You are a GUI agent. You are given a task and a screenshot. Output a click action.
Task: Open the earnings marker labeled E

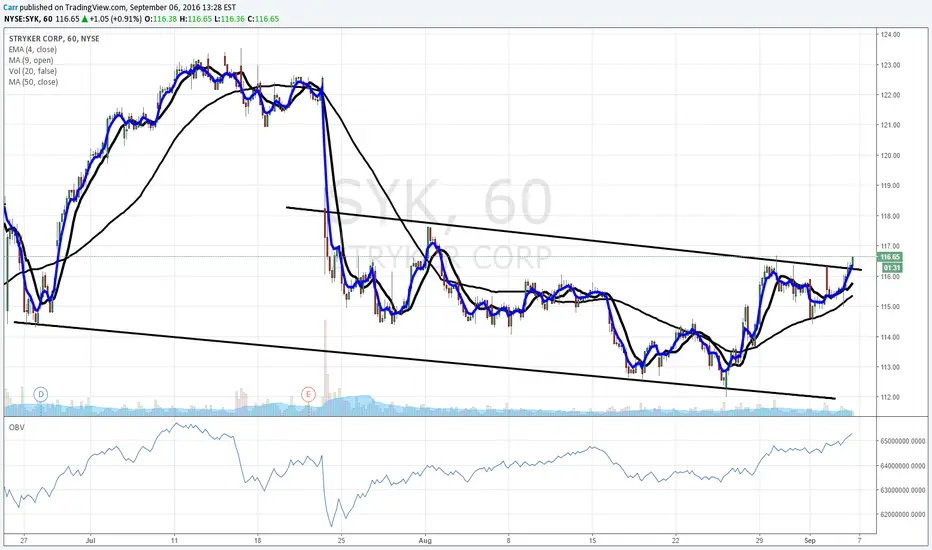(308, 394)
